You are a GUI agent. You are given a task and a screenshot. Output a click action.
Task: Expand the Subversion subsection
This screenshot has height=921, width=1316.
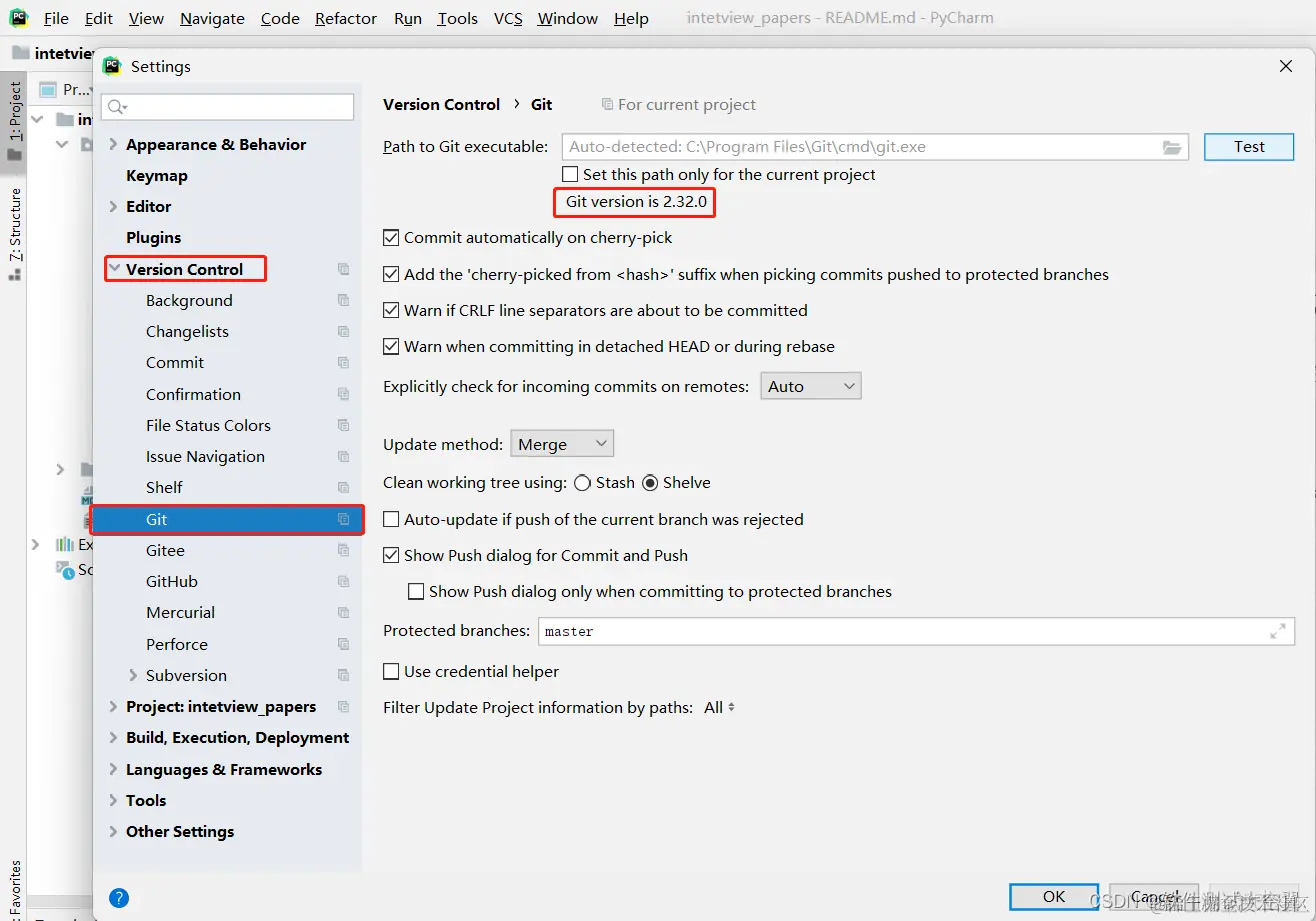tap(133, 676)
